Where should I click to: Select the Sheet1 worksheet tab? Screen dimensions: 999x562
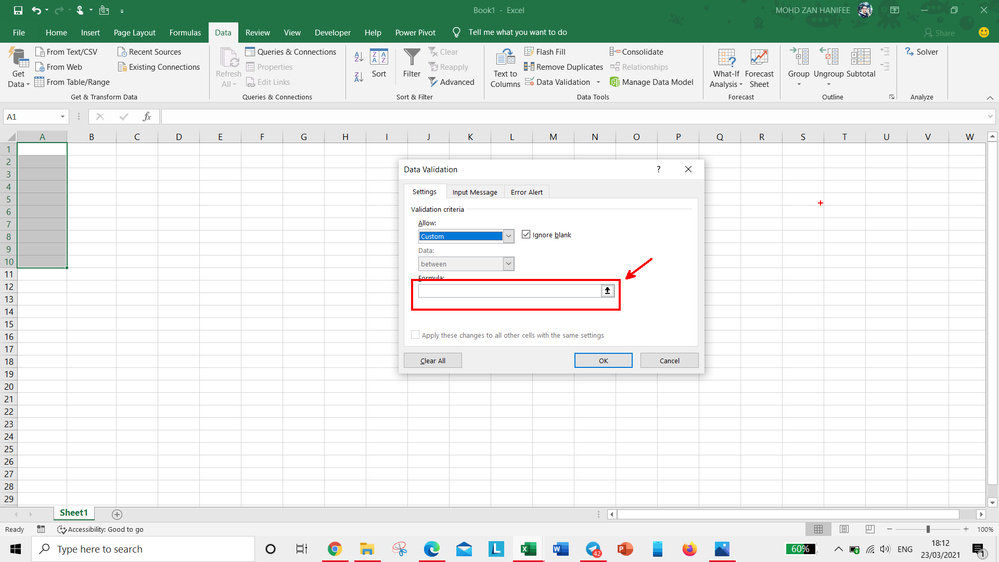[x=74, y=513]
